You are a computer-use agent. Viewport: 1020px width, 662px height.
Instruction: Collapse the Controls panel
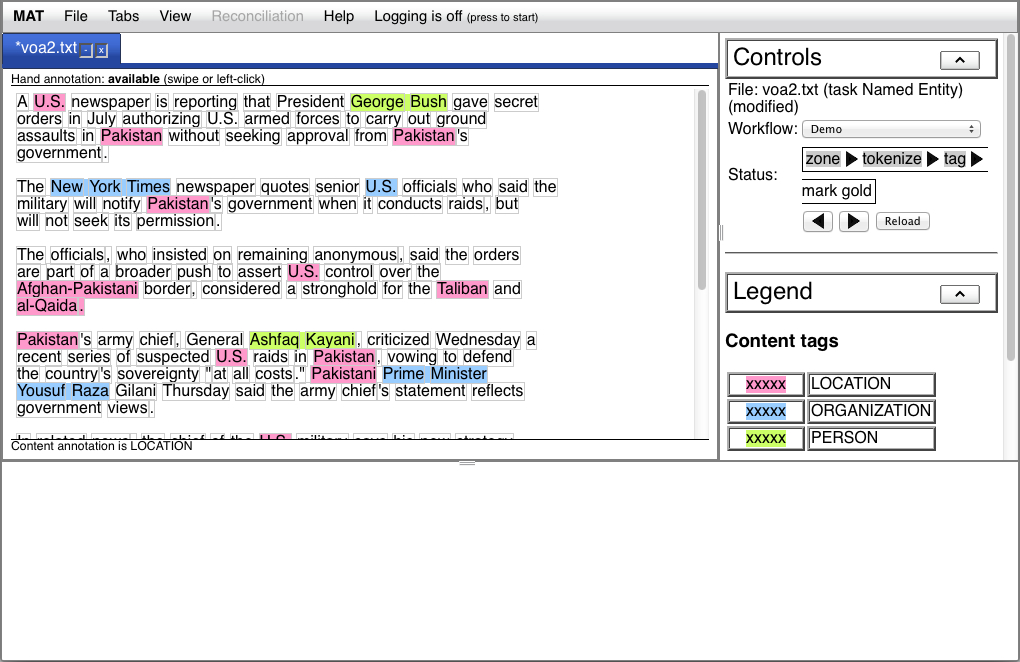[960, 60]
